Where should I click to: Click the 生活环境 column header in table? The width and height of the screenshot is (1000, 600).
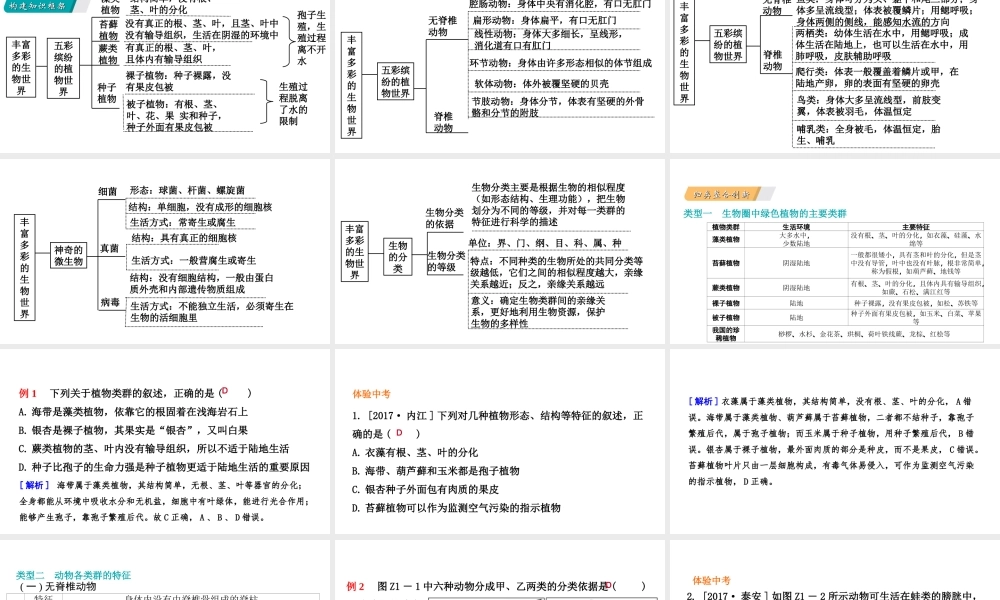click(796, 227)
